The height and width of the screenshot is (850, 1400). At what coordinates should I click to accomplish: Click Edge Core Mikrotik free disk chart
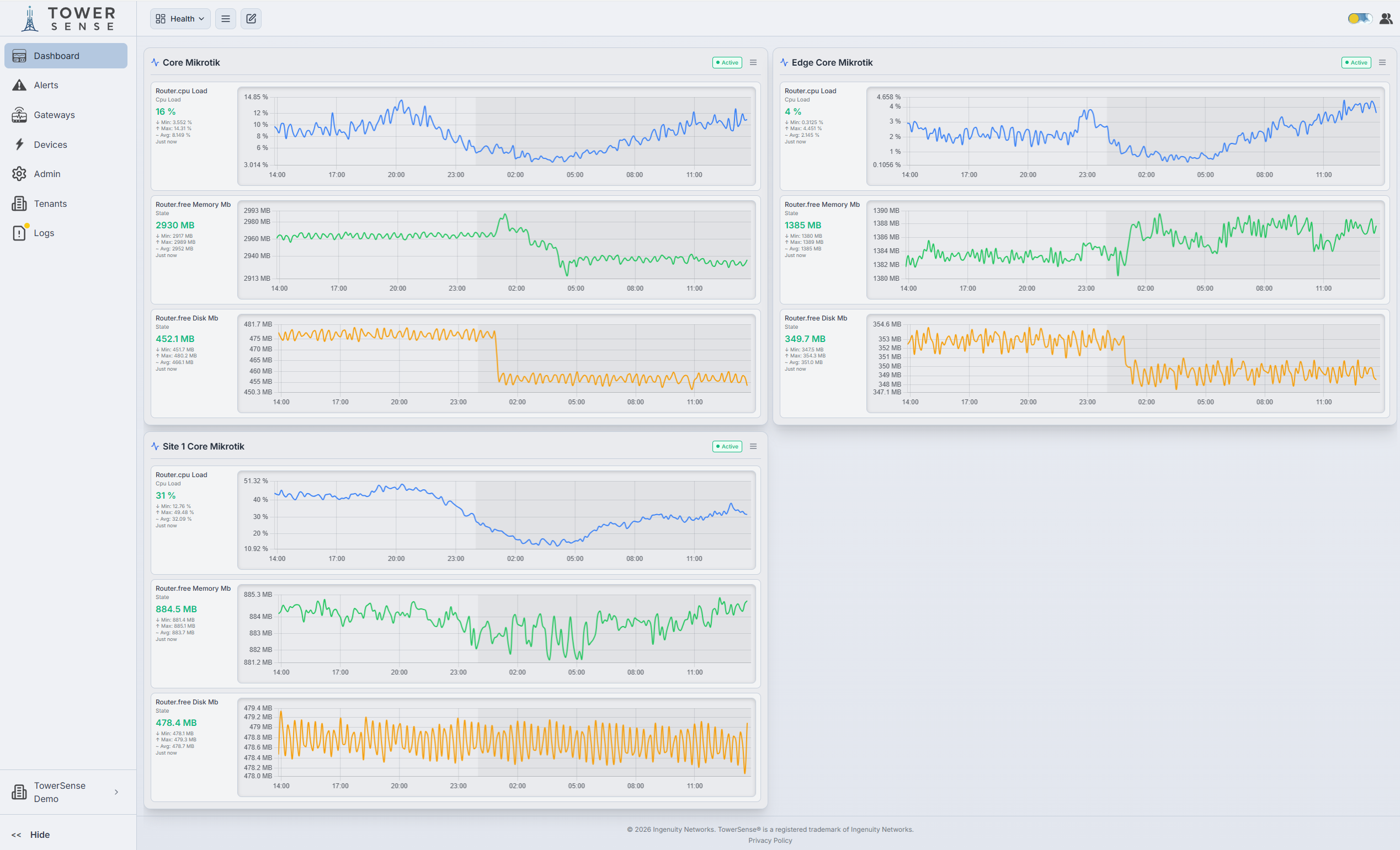(x=1125, y=363)
